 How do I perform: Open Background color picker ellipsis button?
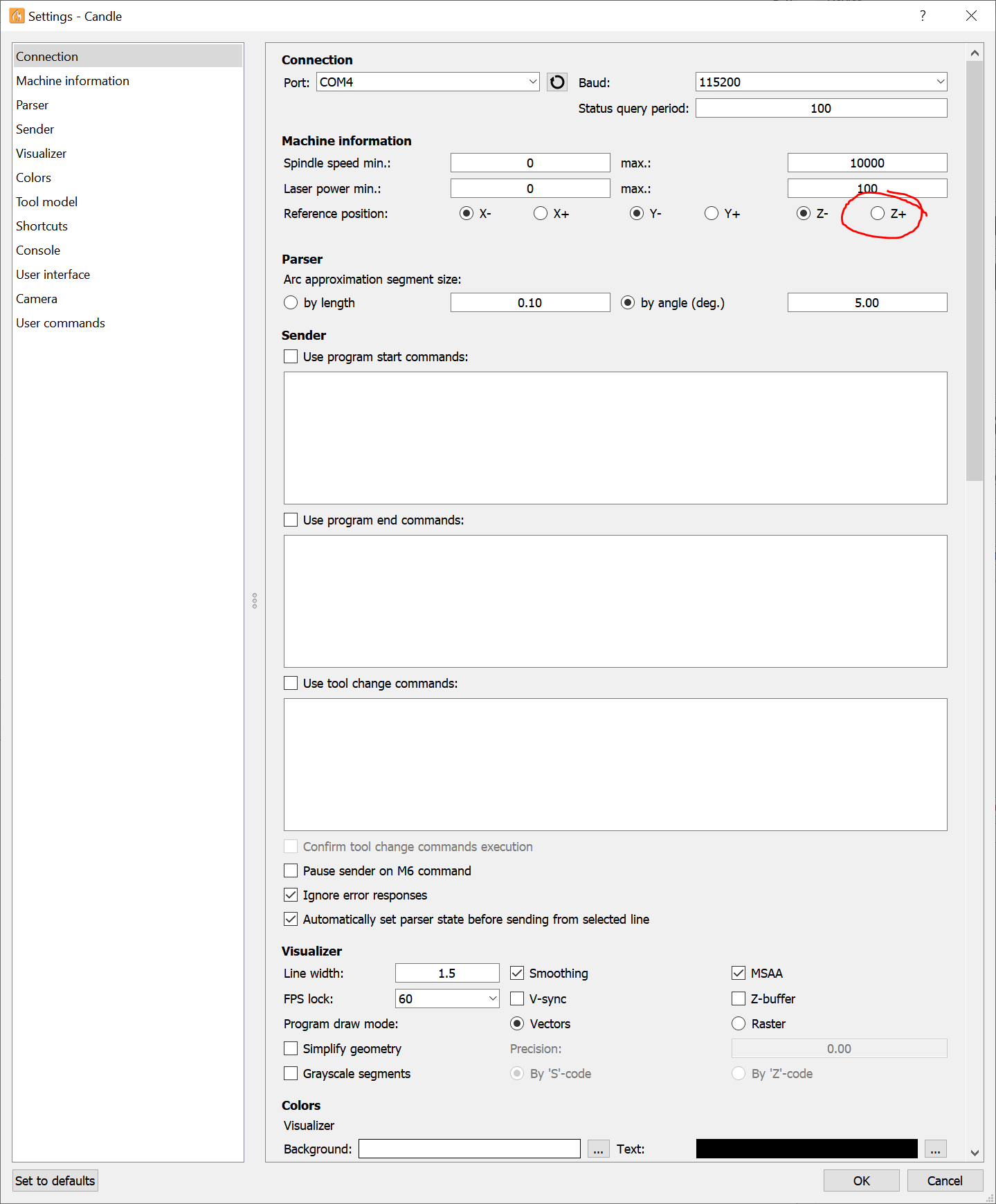(598, 1149)
